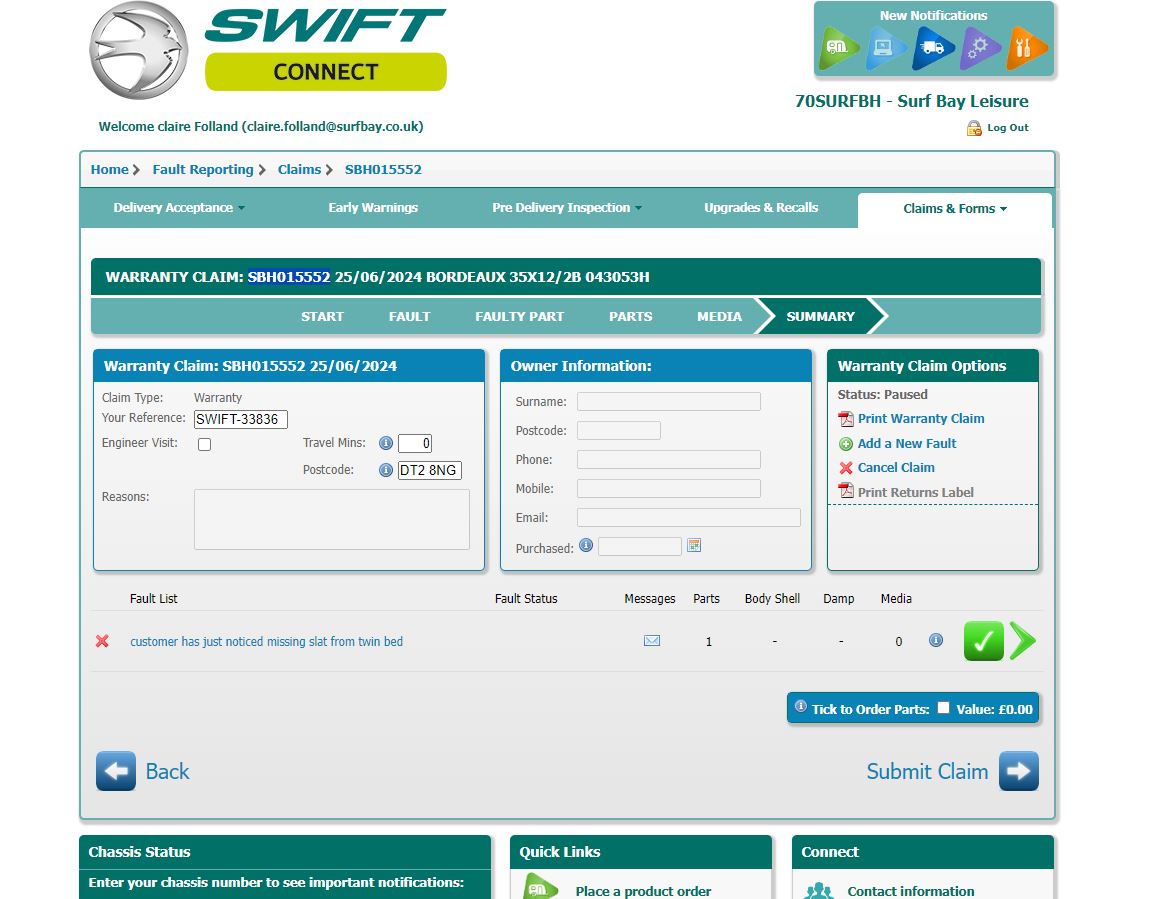Click the Fault Reporting breadcrumb
Screen dimensions: 1151x899
(203, 170)
